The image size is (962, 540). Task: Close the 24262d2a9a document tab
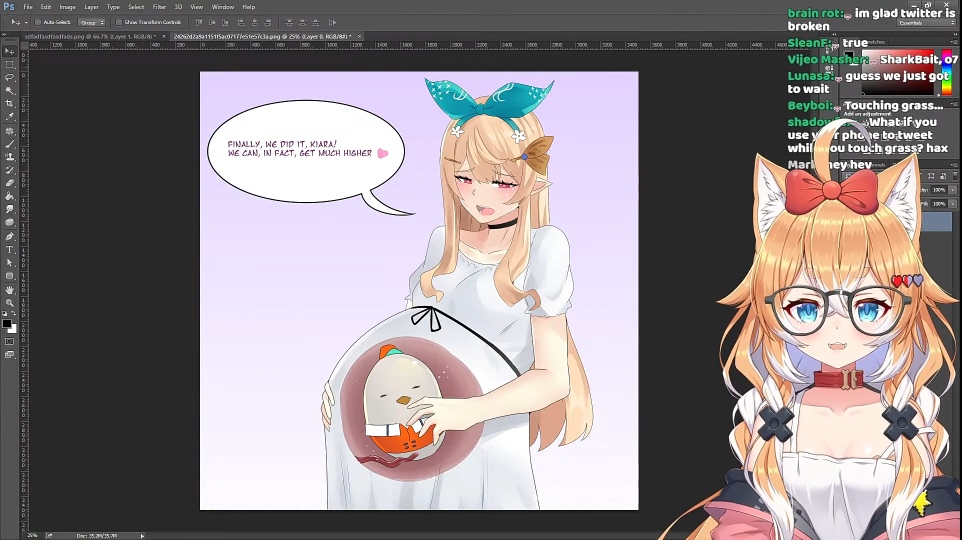pos(360,37)
